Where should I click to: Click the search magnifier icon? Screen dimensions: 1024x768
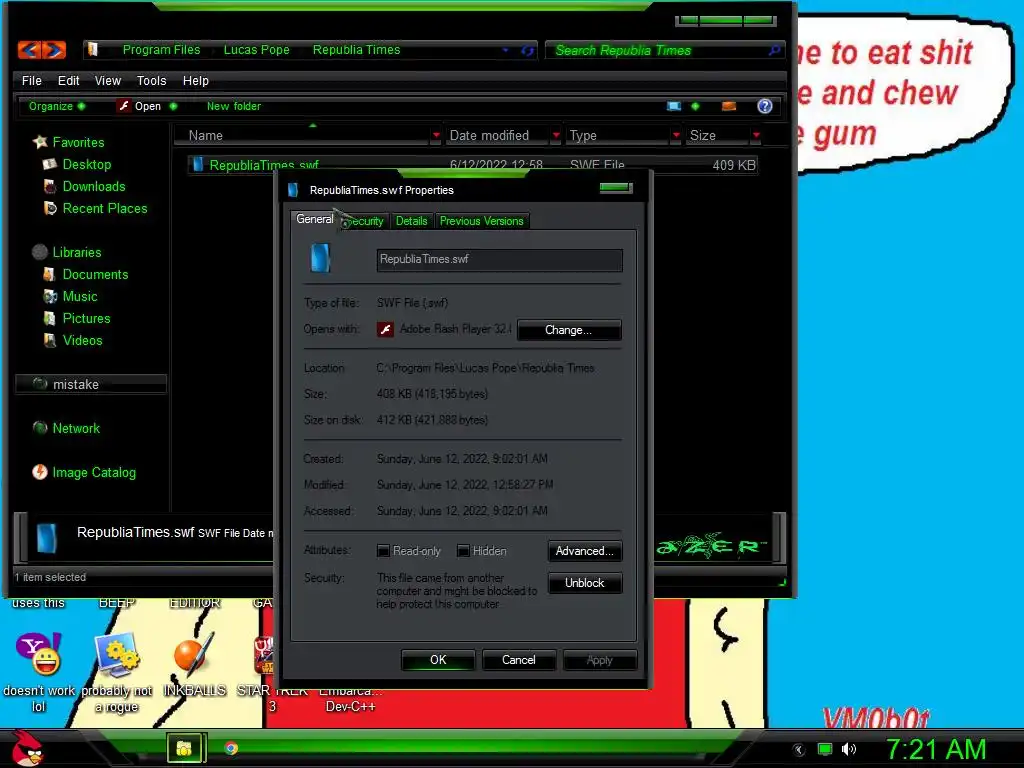[x=775, y=50]
